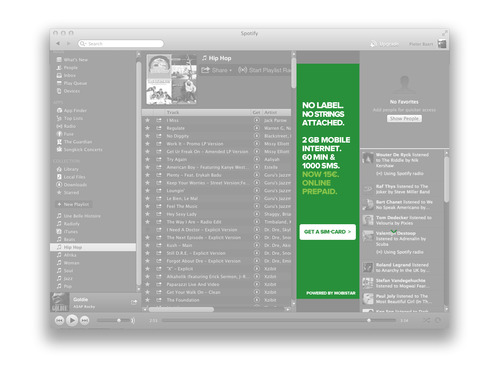500x375 pixels.
Task: Share the Regulate track
Action: [x=159, y=128]
